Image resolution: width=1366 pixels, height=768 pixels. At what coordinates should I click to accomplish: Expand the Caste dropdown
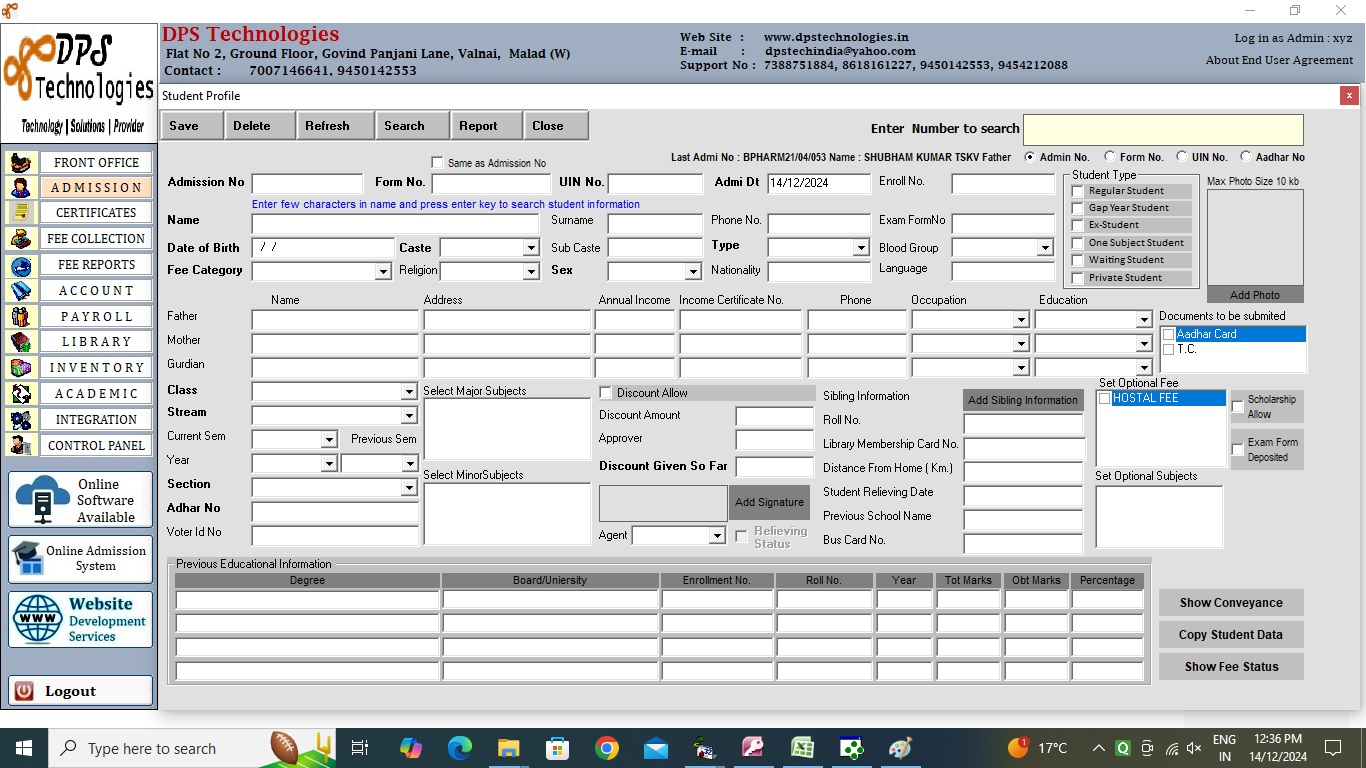click(x=531, y=248)
